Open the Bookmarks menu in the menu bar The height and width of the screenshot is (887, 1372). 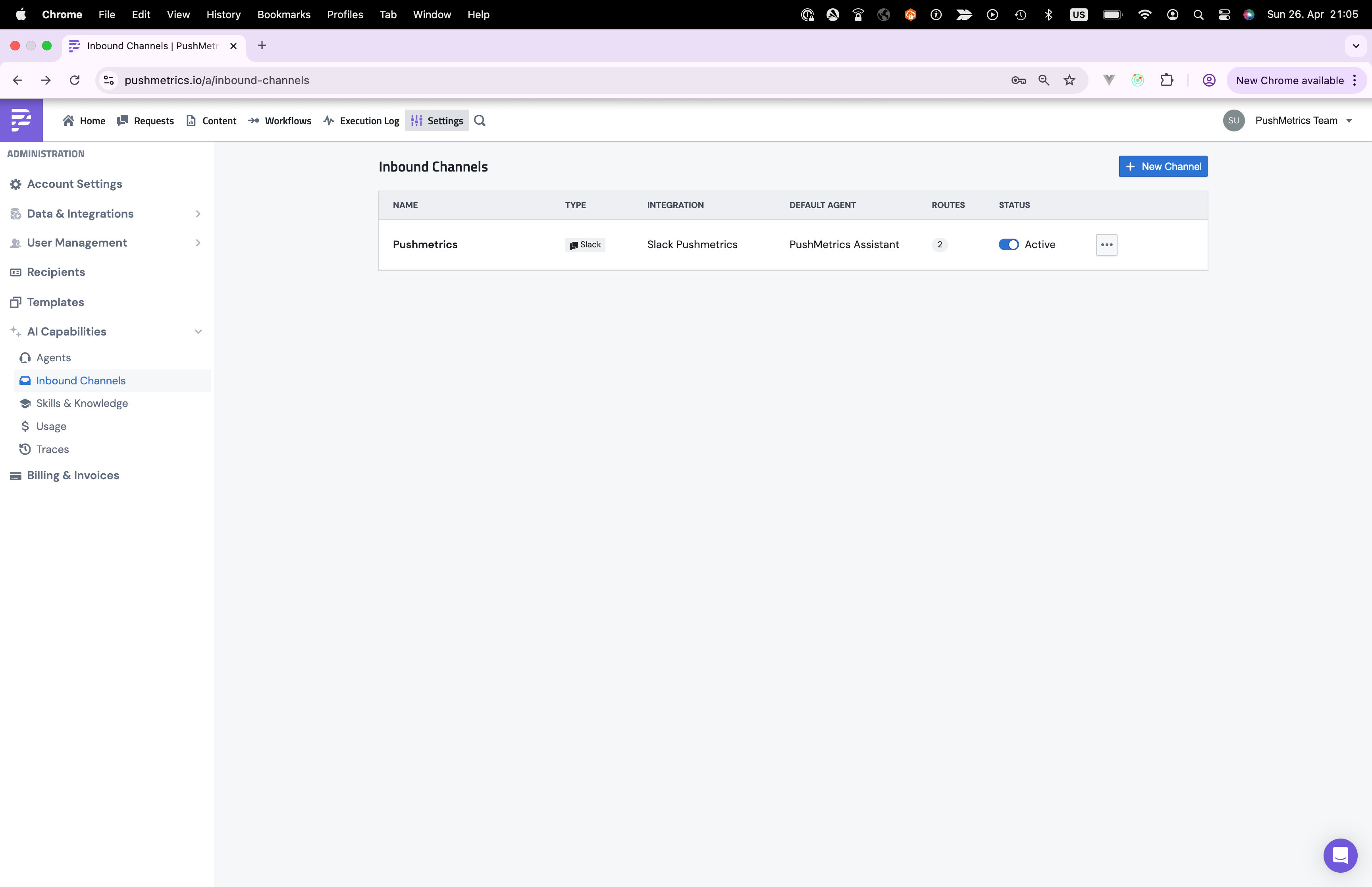point(284,14)
